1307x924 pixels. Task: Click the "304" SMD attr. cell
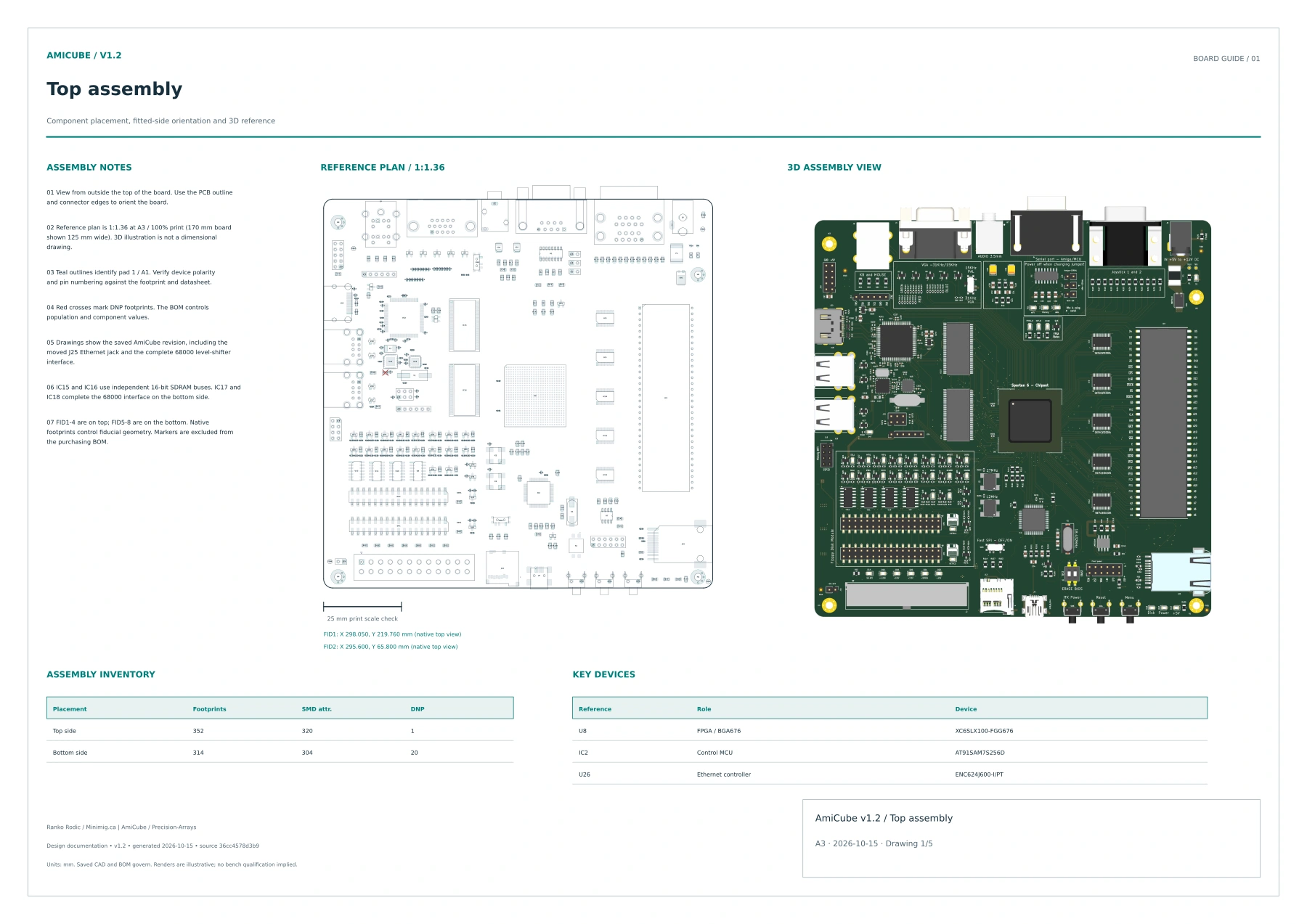point(307,753)
